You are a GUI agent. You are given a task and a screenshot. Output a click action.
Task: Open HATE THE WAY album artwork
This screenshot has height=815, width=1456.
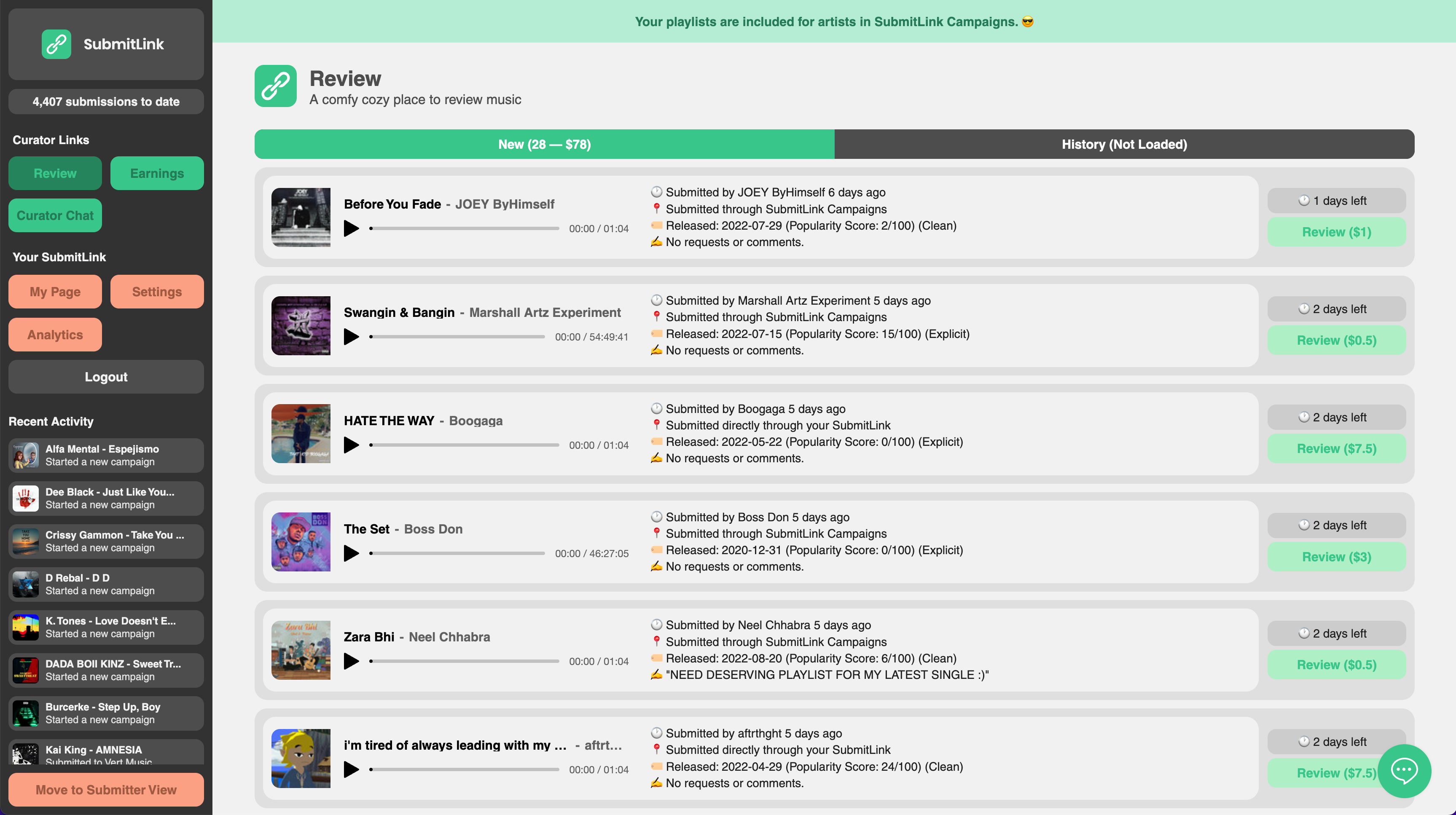[301, 434]
